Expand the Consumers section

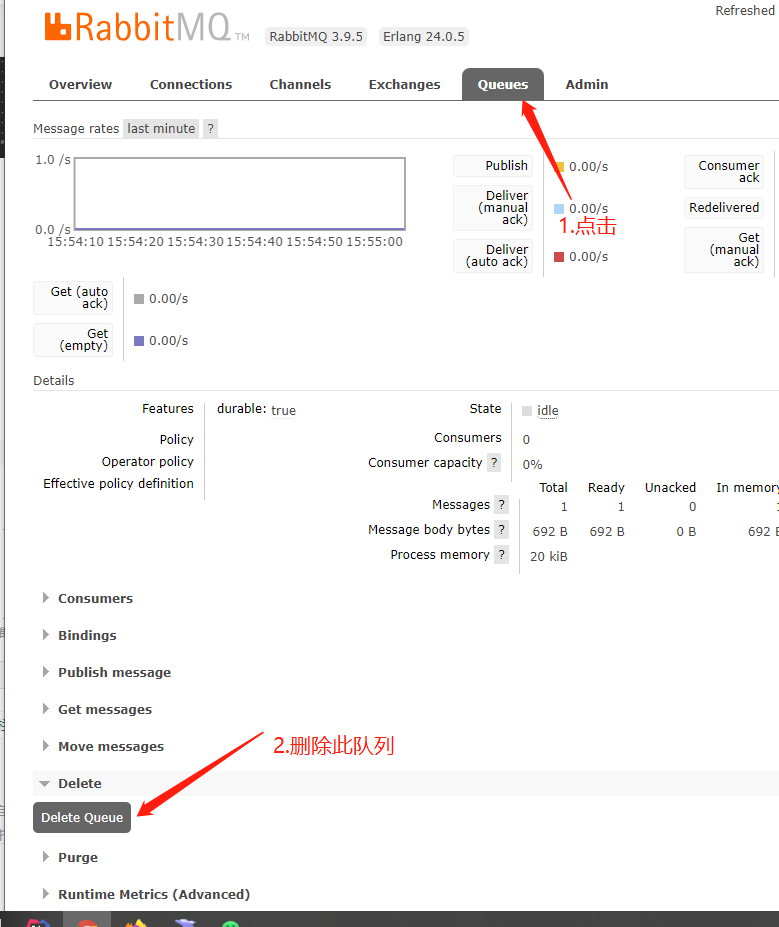pos(95,598)
